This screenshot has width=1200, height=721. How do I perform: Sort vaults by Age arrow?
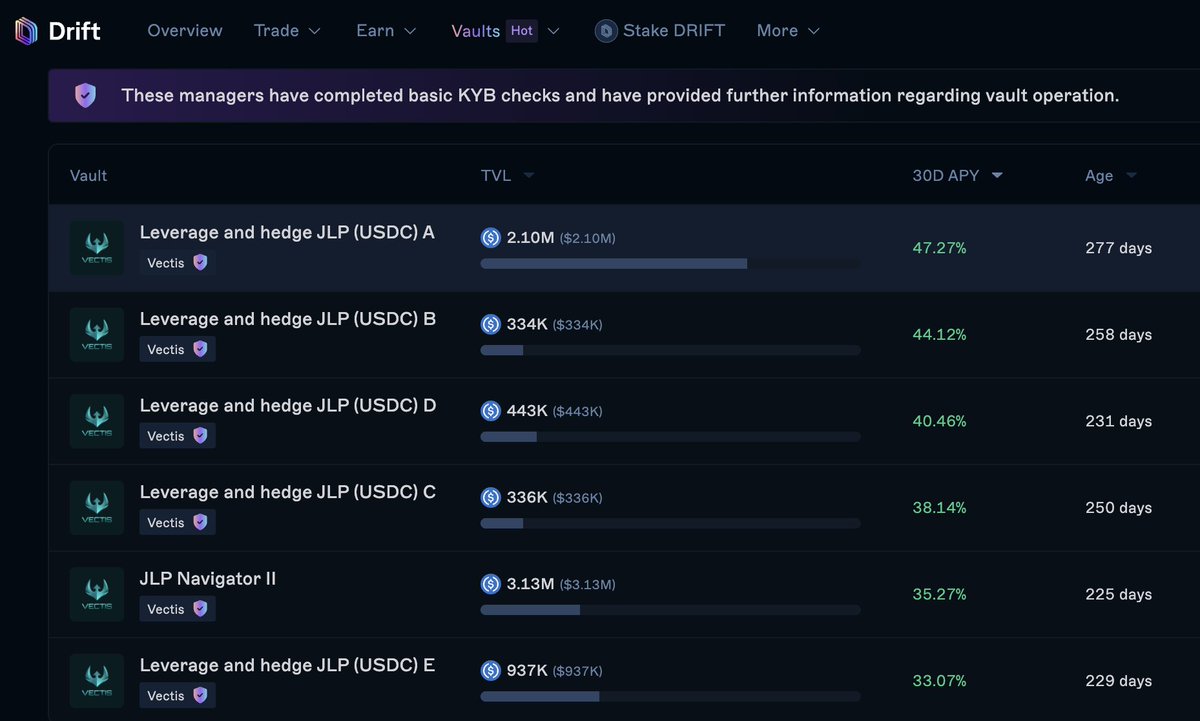coord(1131,176)
